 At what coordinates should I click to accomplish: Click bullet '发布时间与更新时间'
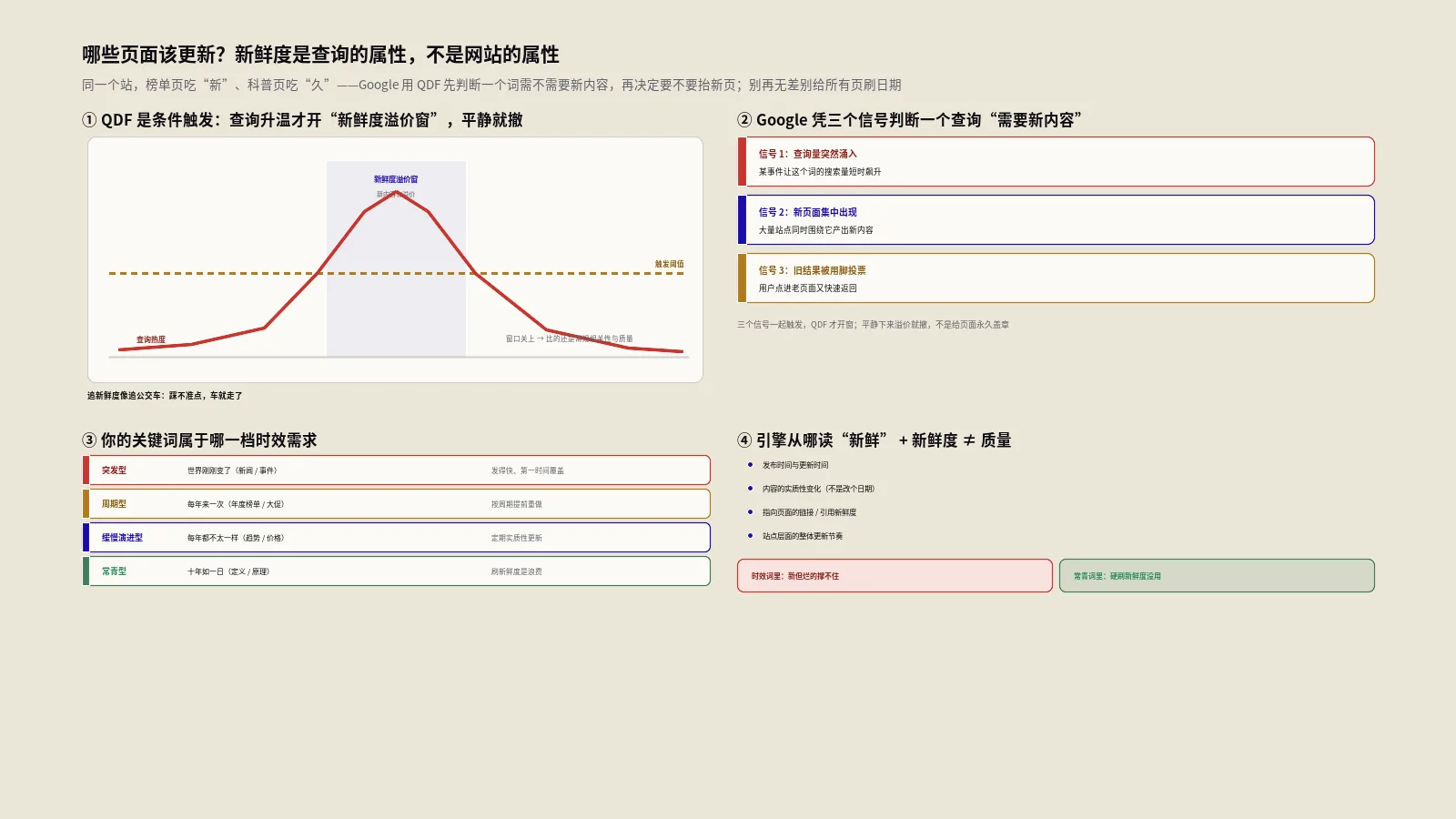point(795,465)
